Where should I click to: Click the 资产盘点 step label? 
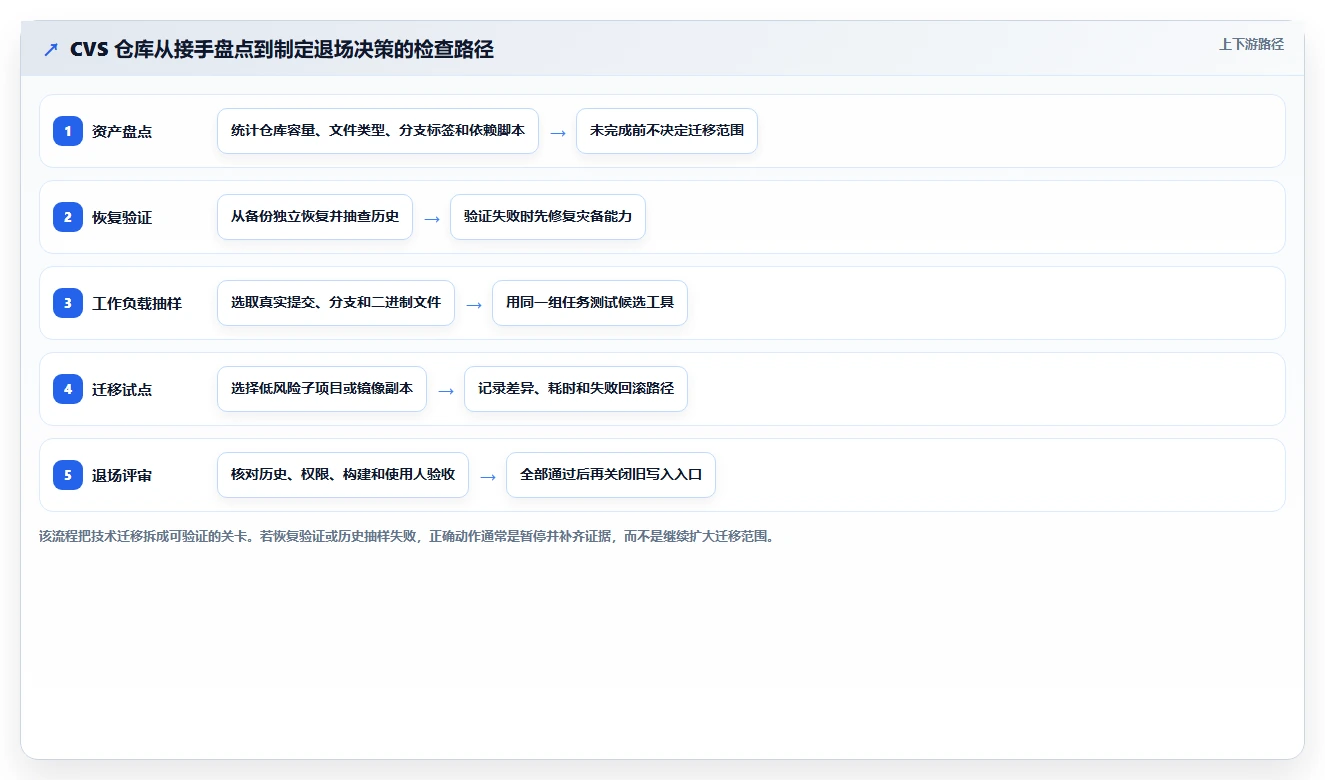(122, 131)
